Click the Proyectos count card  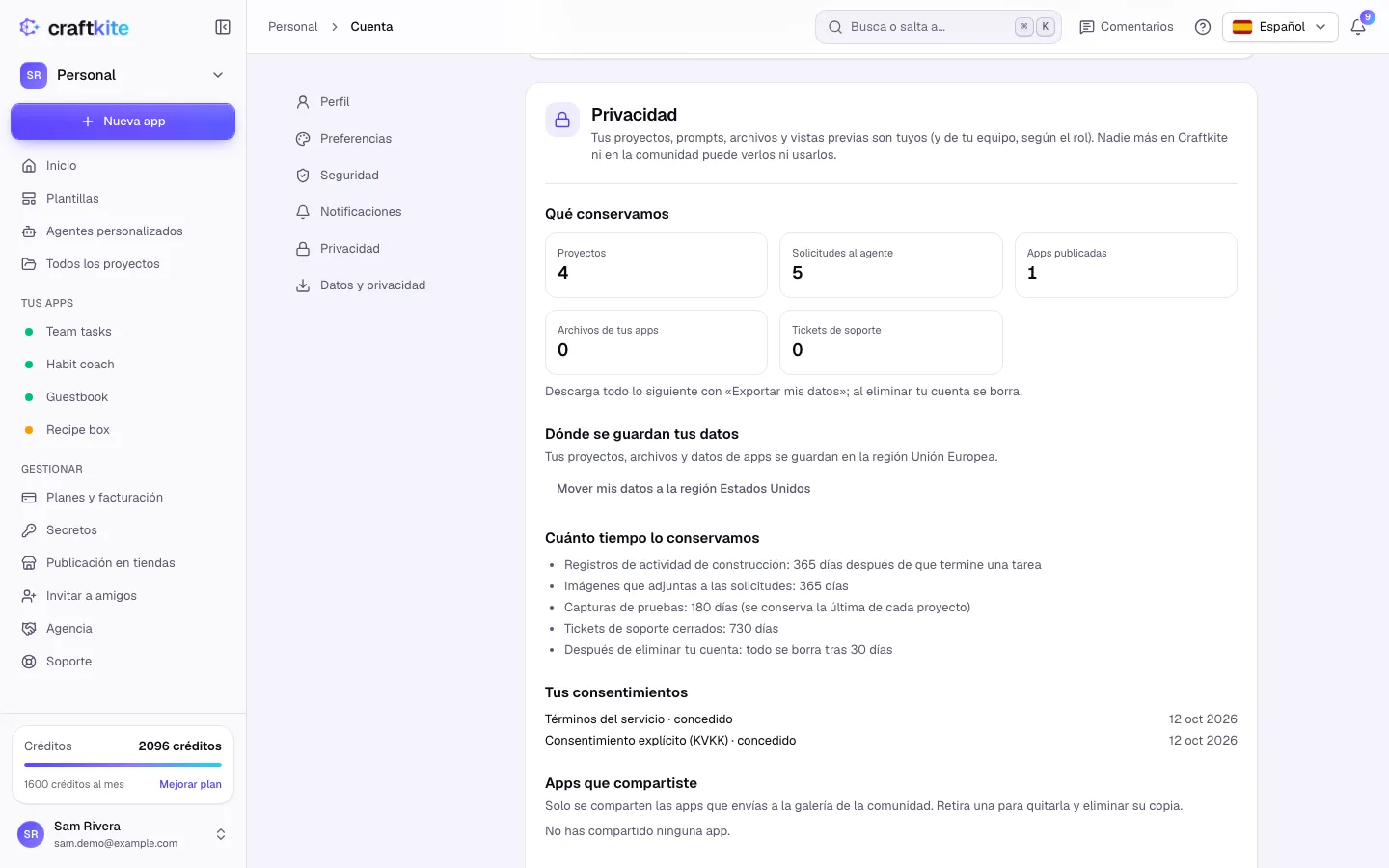click(x=656, y=265)
